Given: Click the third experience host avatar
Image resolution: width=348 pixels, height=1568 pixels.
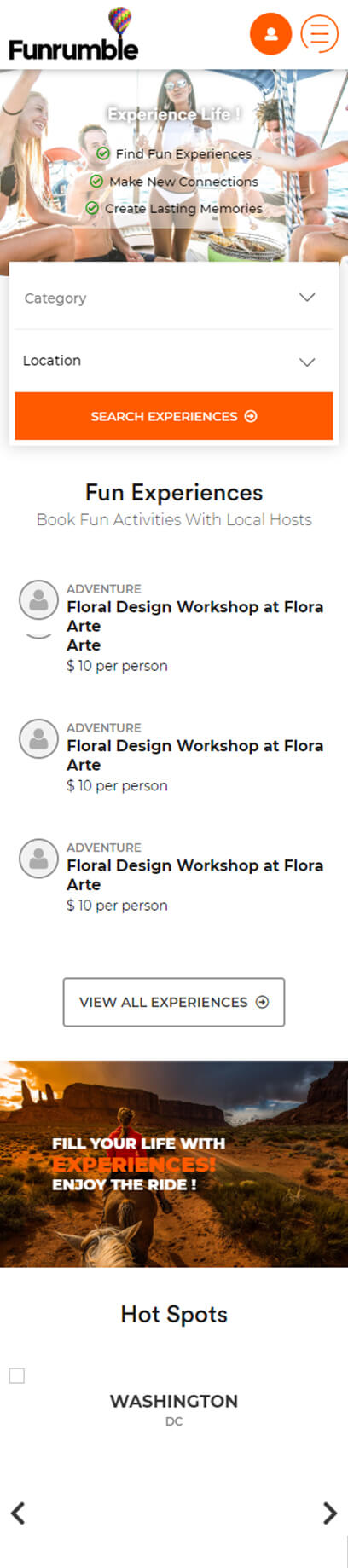Looking at the screenshot, I should 38,859.
